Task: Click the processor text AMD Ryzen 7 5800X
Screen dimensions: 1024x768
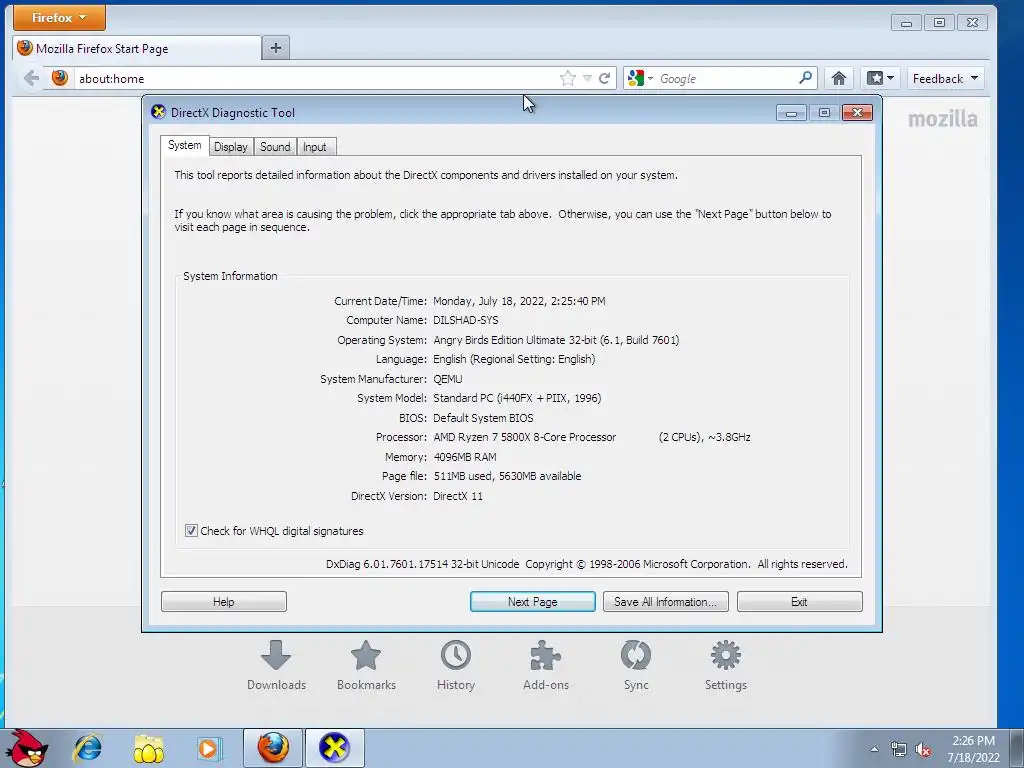Action: [x=524, y=437]
